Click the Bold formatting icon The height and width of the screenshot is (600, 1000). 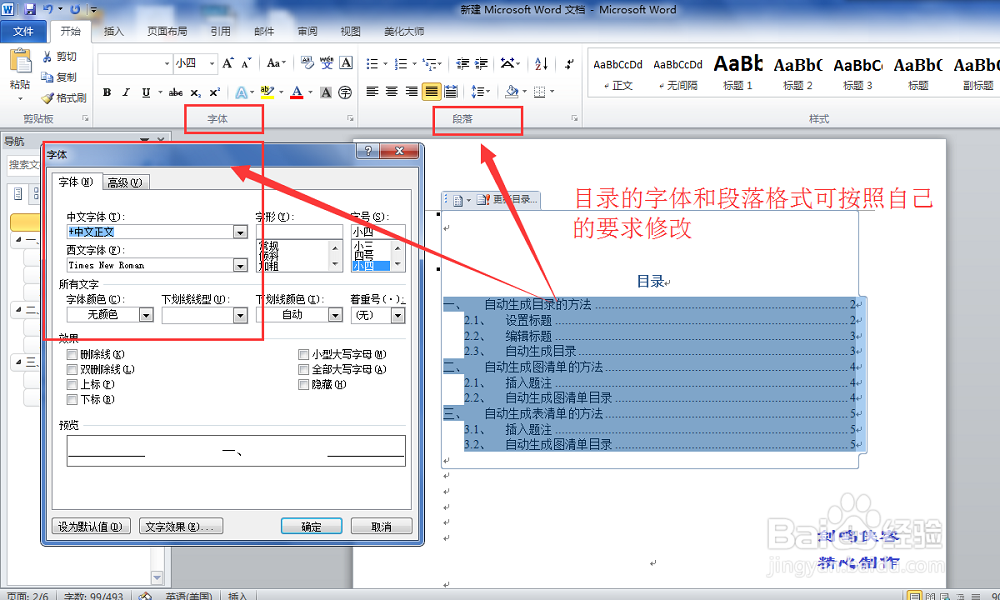coord(107,92)
